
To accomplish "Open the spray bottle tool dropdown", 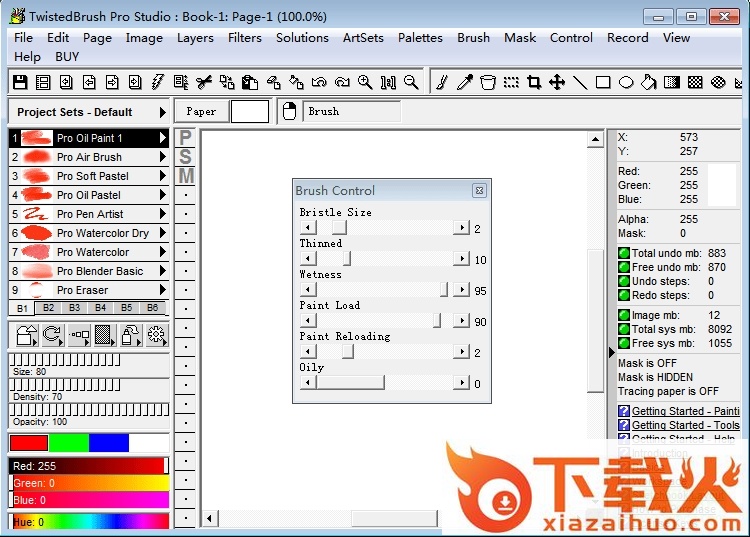I will pos(131,335).
